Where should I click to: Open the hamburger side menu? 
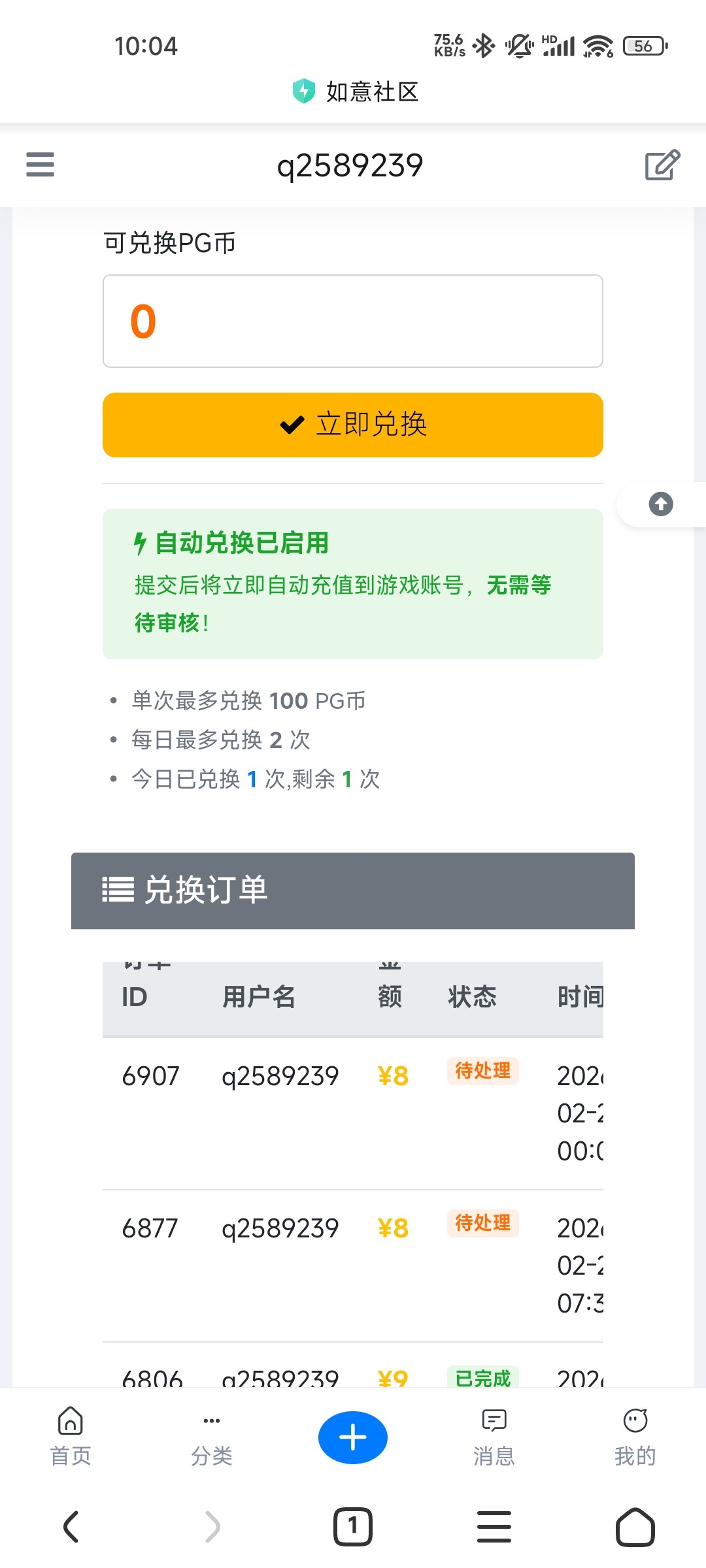pyautogui.click(x=40, y=165)
